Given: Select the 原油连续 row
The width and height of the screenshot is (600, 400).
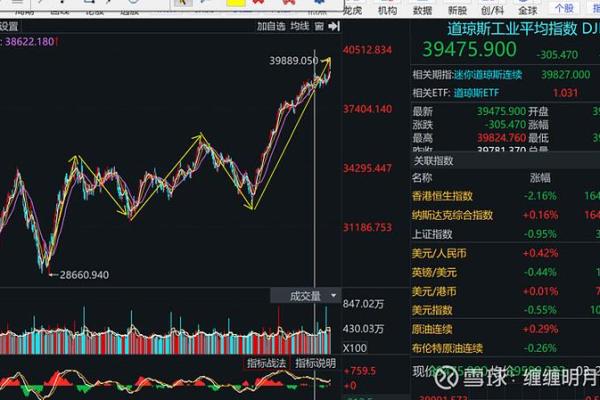Looking at the screenshot, I should pyautogui.click(x=506, y=329).
